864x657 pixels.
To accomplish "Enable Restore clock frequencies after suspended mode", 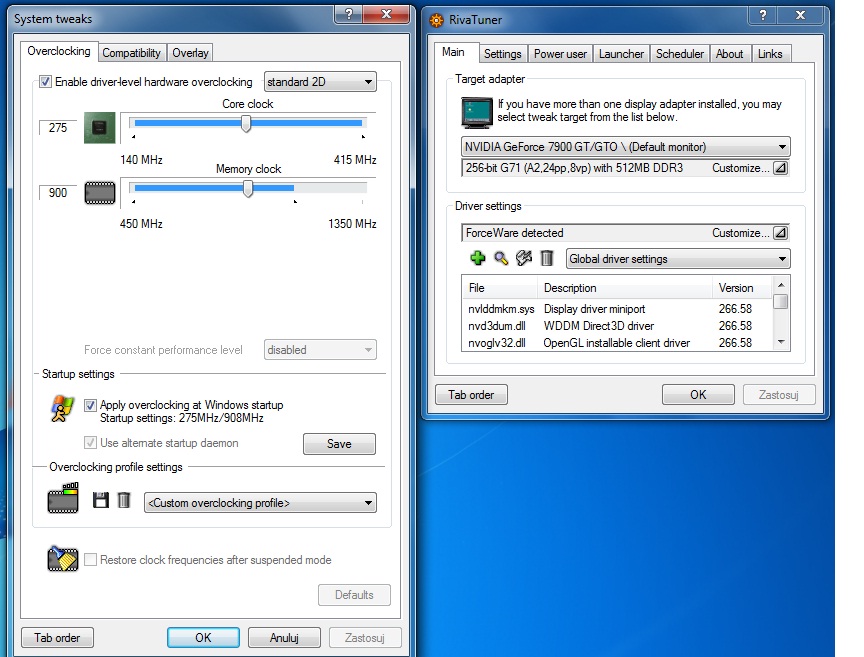I will (x=90, y=559).
